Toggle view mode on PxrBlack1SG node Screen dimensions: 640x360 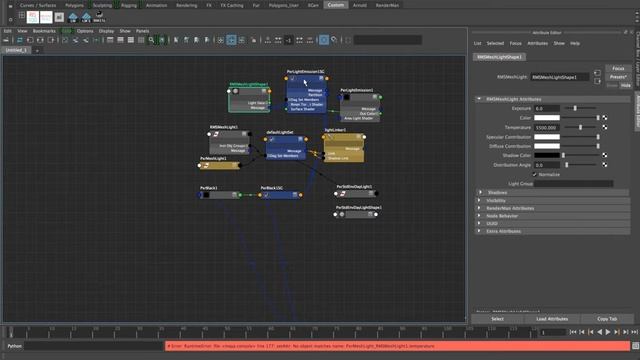click(x=295, y=195)
